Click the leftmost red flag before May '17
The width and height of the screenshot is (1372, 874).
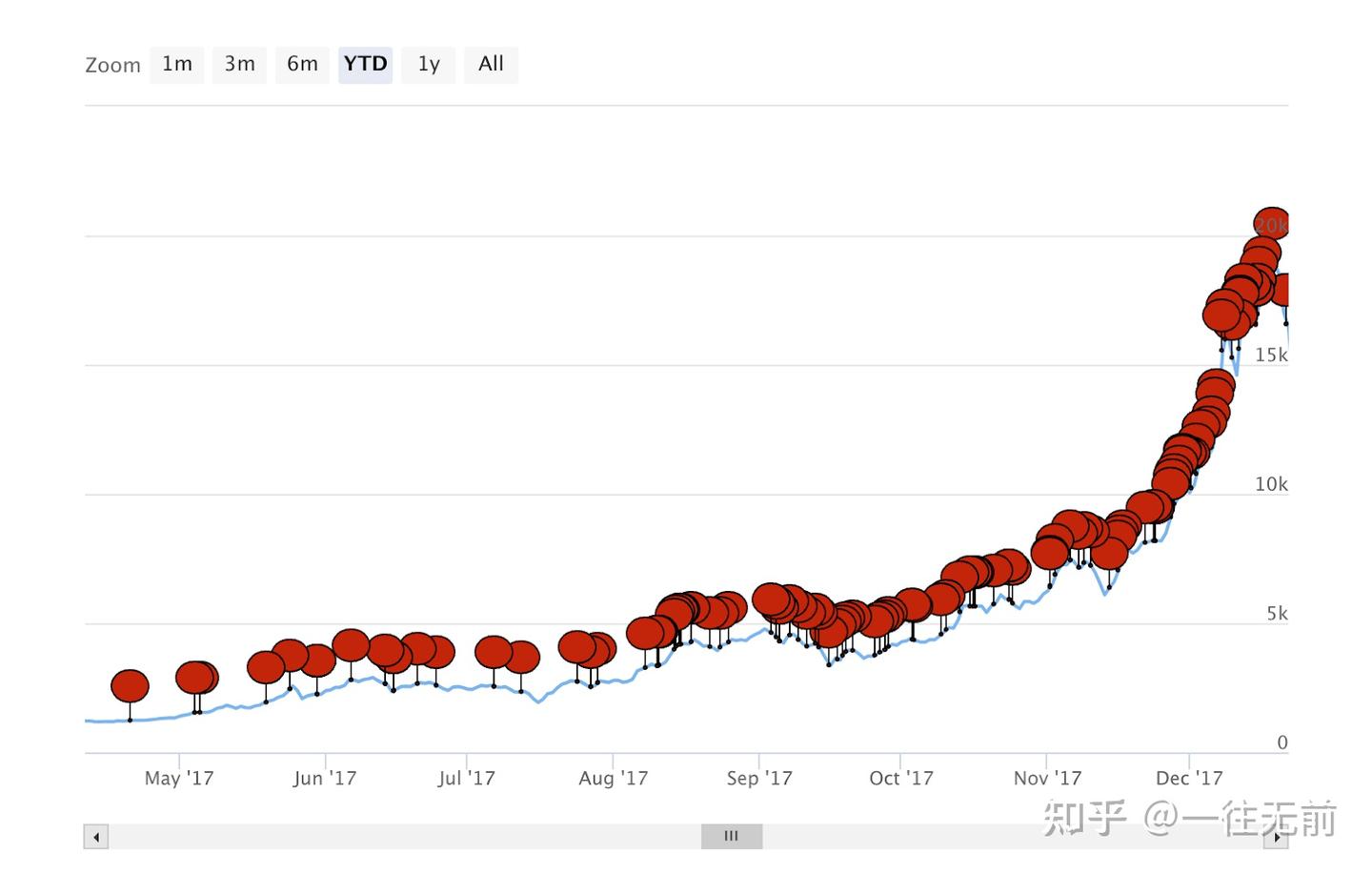[x=130, y=685]
